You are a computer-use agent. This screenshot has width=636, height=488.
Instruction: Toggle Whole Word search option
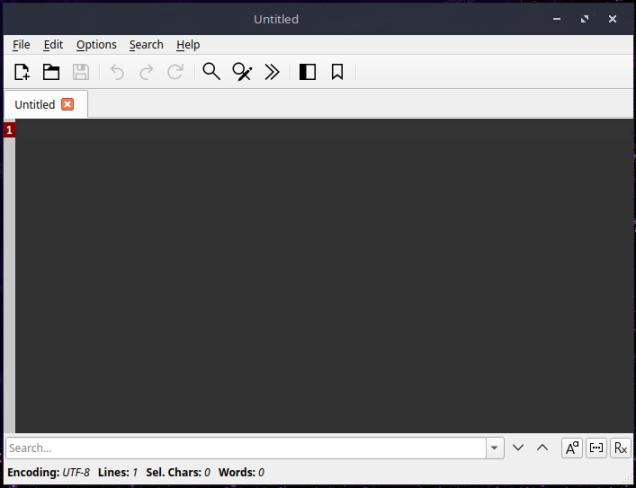click(596, 448)
